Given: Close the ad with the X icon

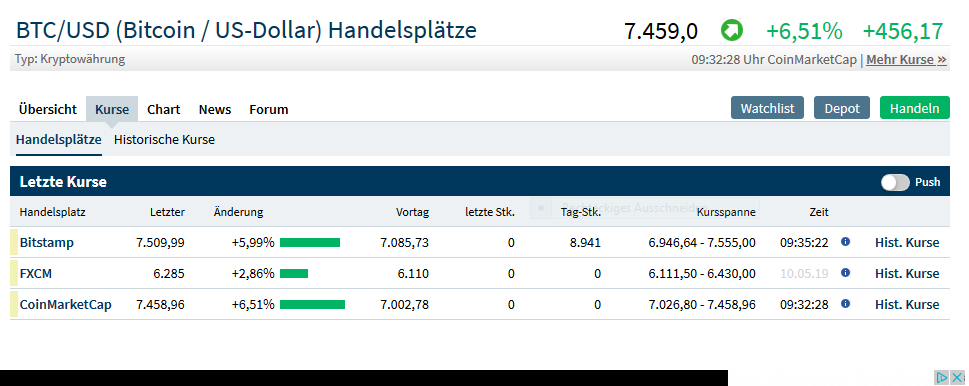Looking at the screenshot, I should (x=957, y=377).
